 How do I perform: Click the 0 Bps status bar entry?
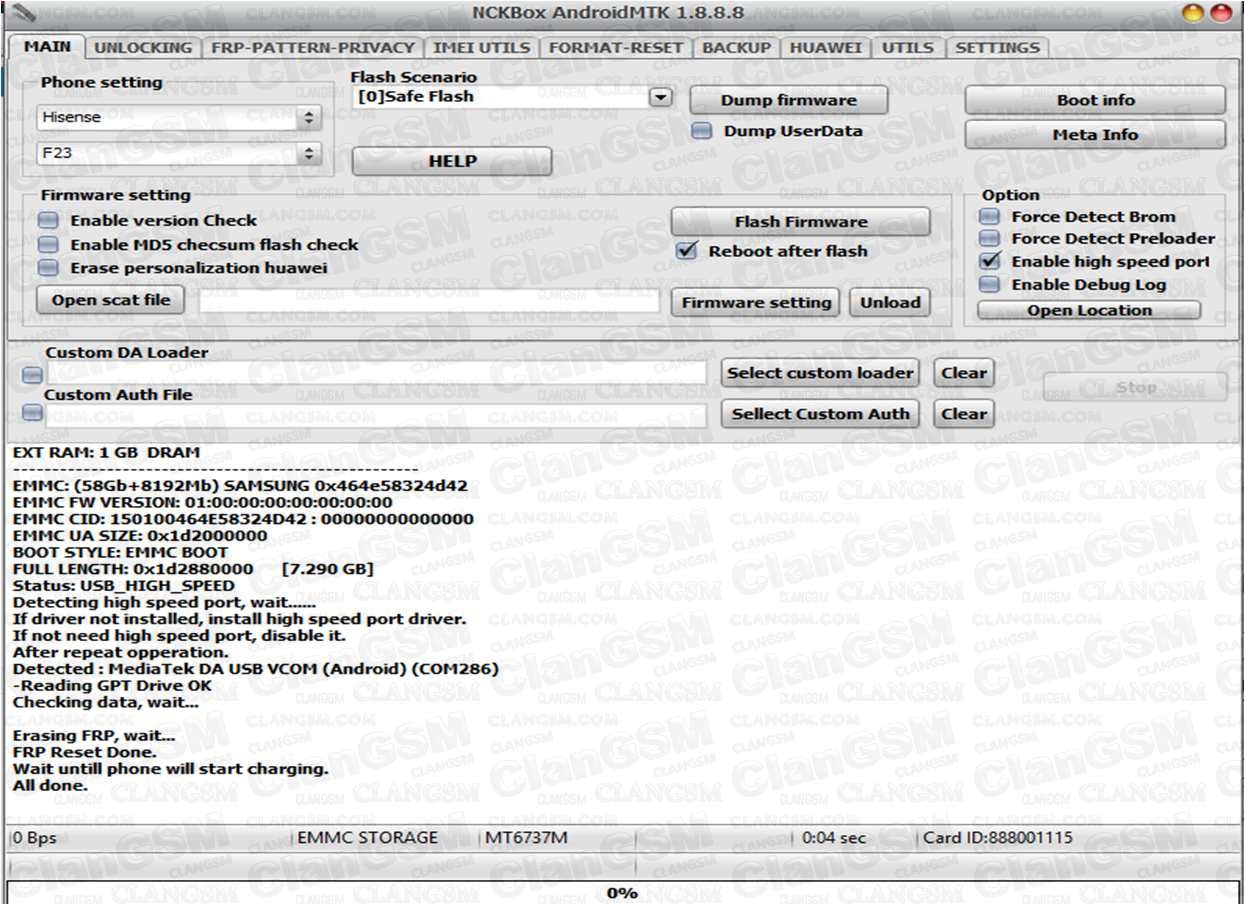point(34,838)
